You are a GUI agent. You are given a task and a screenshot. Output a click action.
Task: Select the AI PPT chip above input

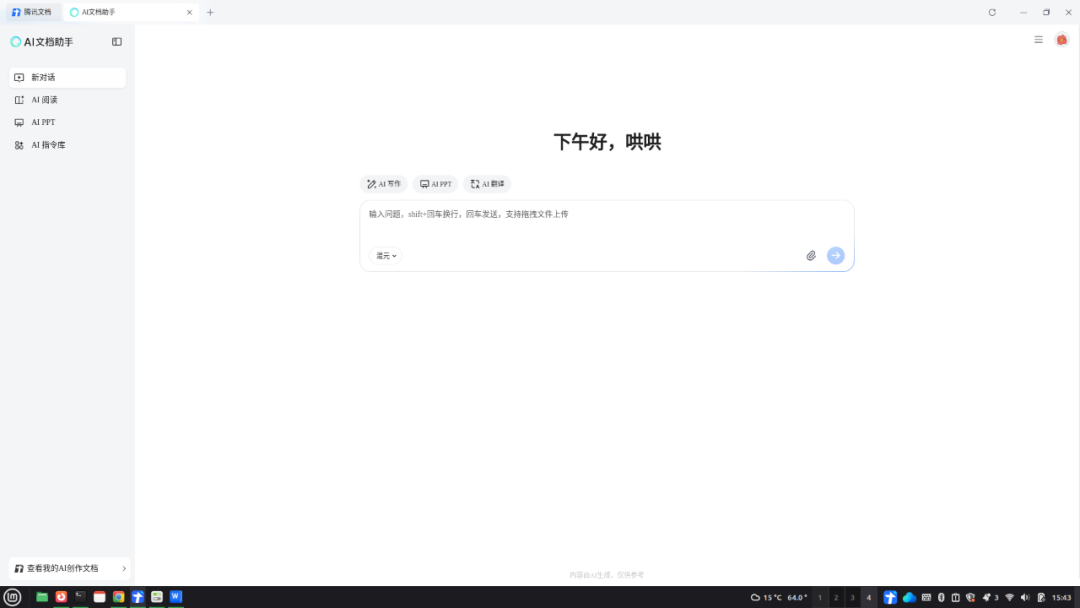tap(435, 184)
